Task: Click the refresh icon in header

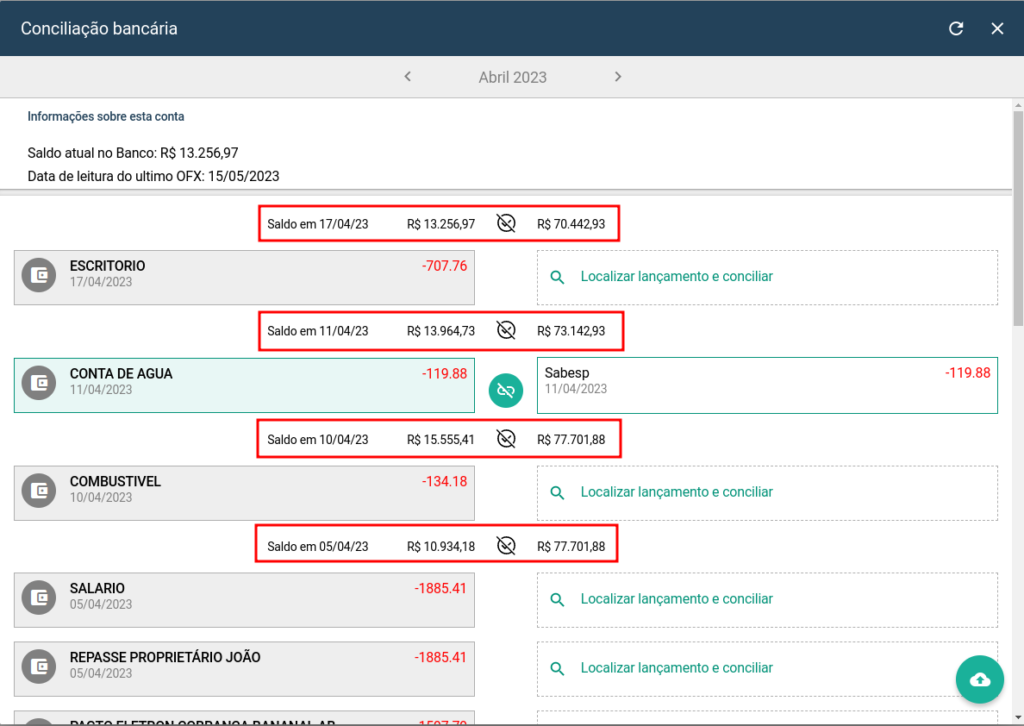Action: point(956,29)
